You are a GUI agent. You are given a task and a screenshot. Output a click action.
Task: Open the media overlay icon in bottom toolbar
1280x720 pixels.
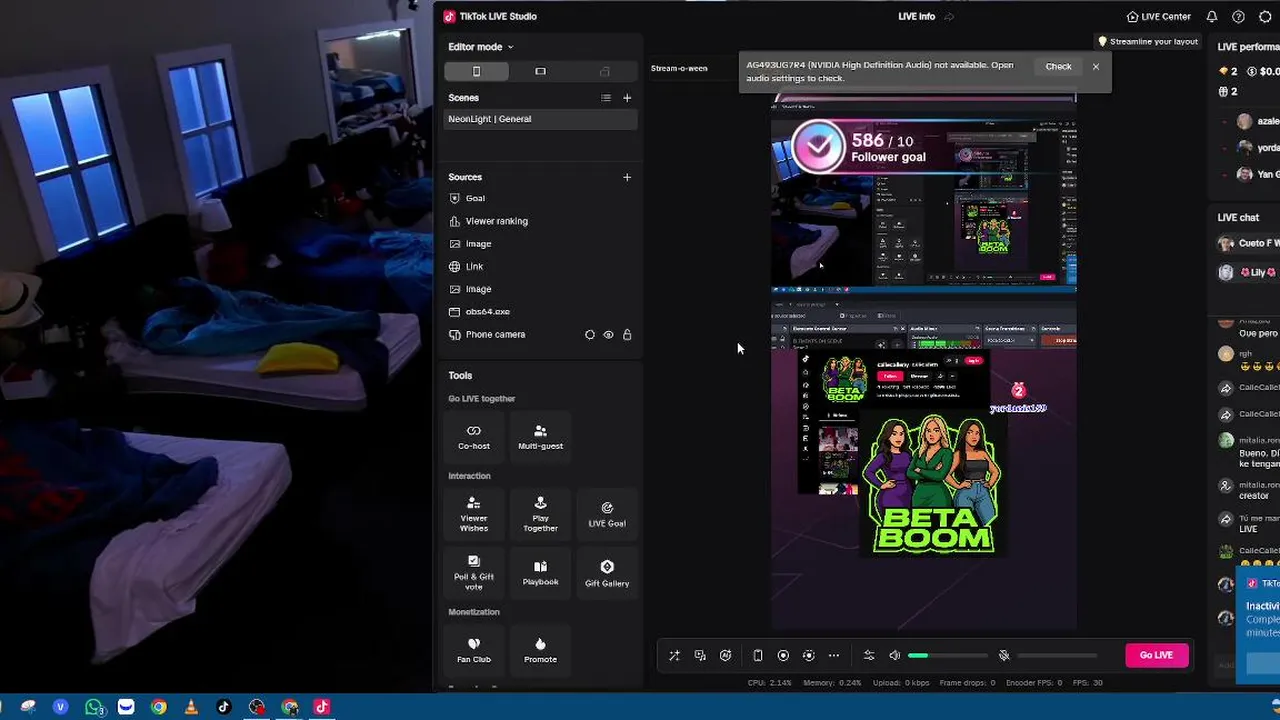tap(700, 656)
